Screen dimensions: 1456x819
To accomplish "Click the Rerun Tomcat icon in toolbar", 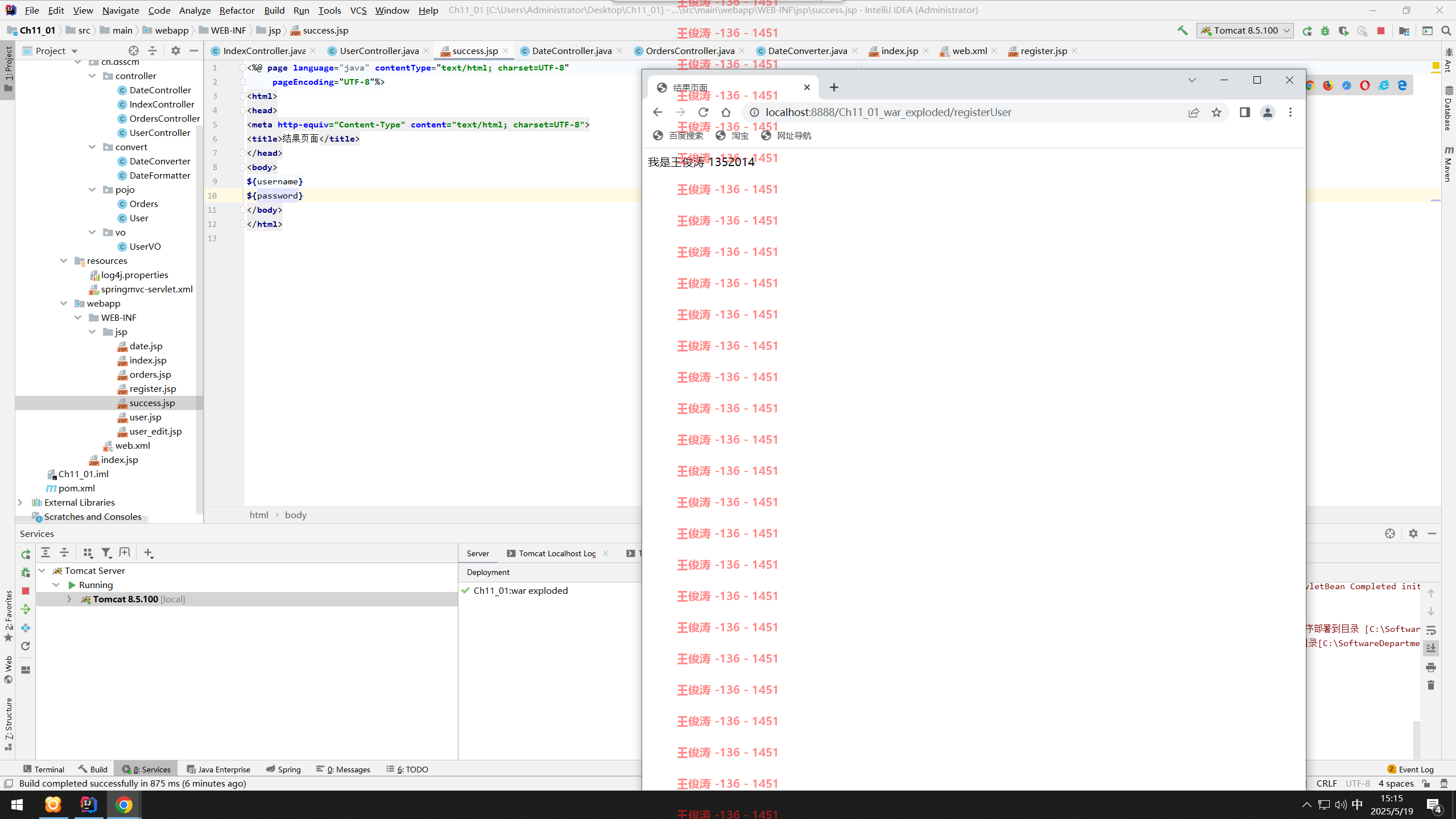I will 1307,31.
